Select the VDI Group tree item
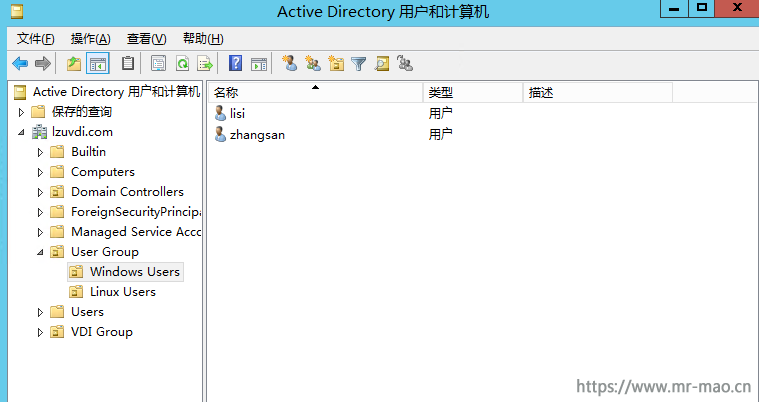This screenshot has width=759, height=402. point(102,332)
